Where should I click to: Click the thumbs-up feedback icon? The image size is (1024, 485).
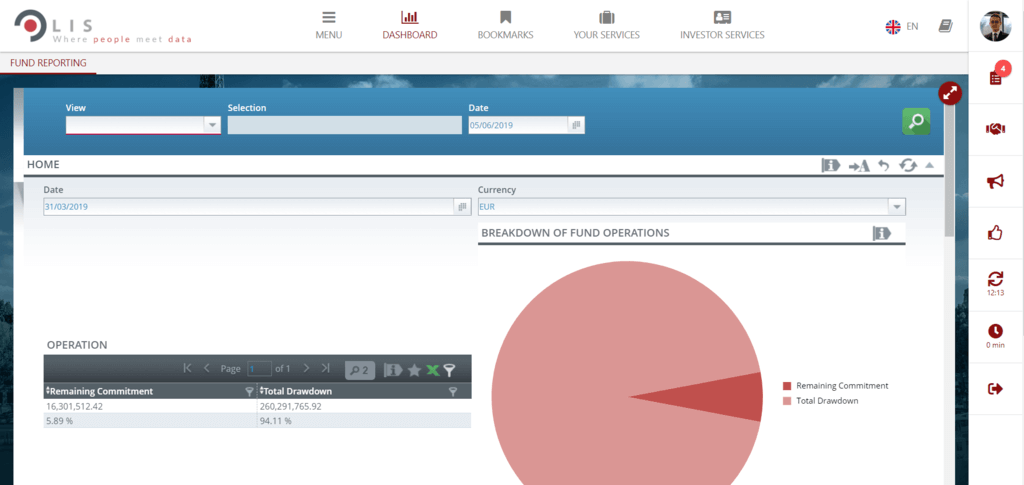[x=995, y=232]
